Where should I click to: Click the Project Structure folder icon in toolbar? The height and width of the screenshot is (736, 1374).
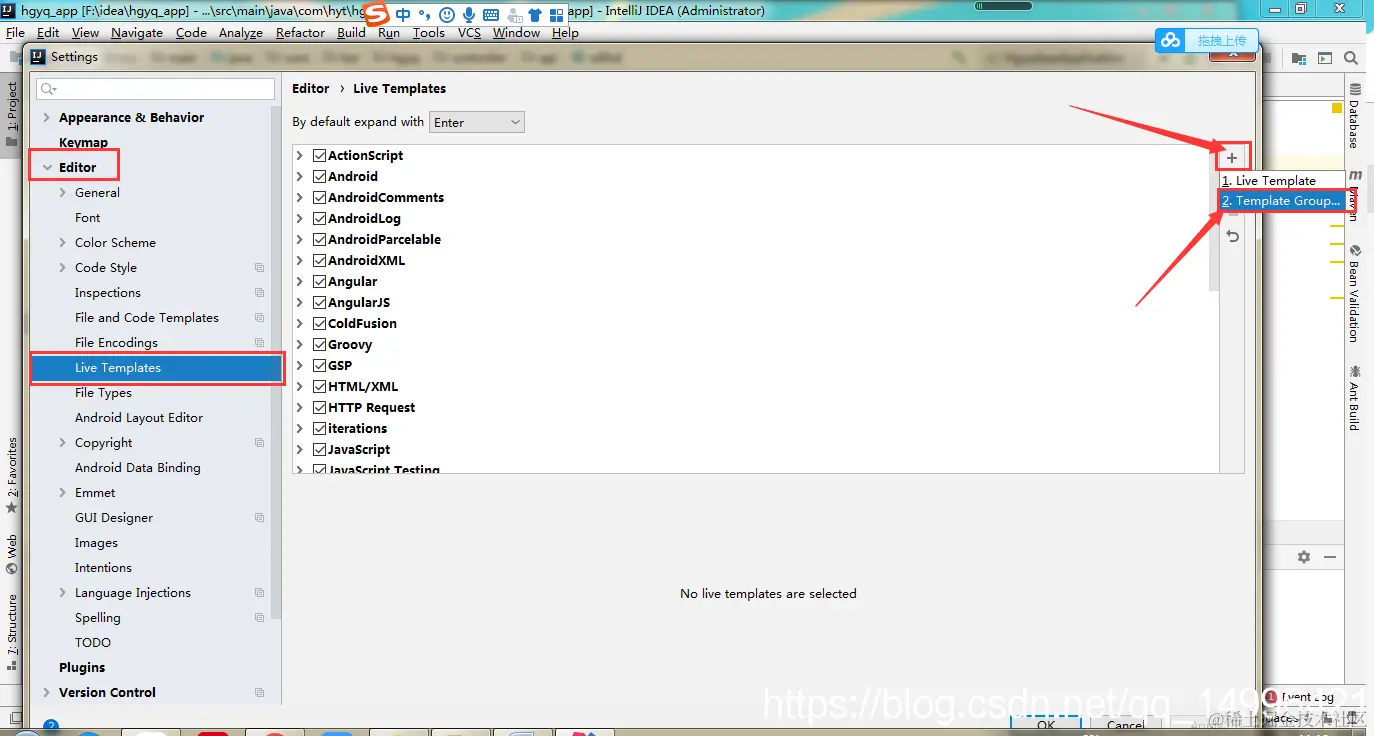pyautogui.click(x=1299, y=59)
